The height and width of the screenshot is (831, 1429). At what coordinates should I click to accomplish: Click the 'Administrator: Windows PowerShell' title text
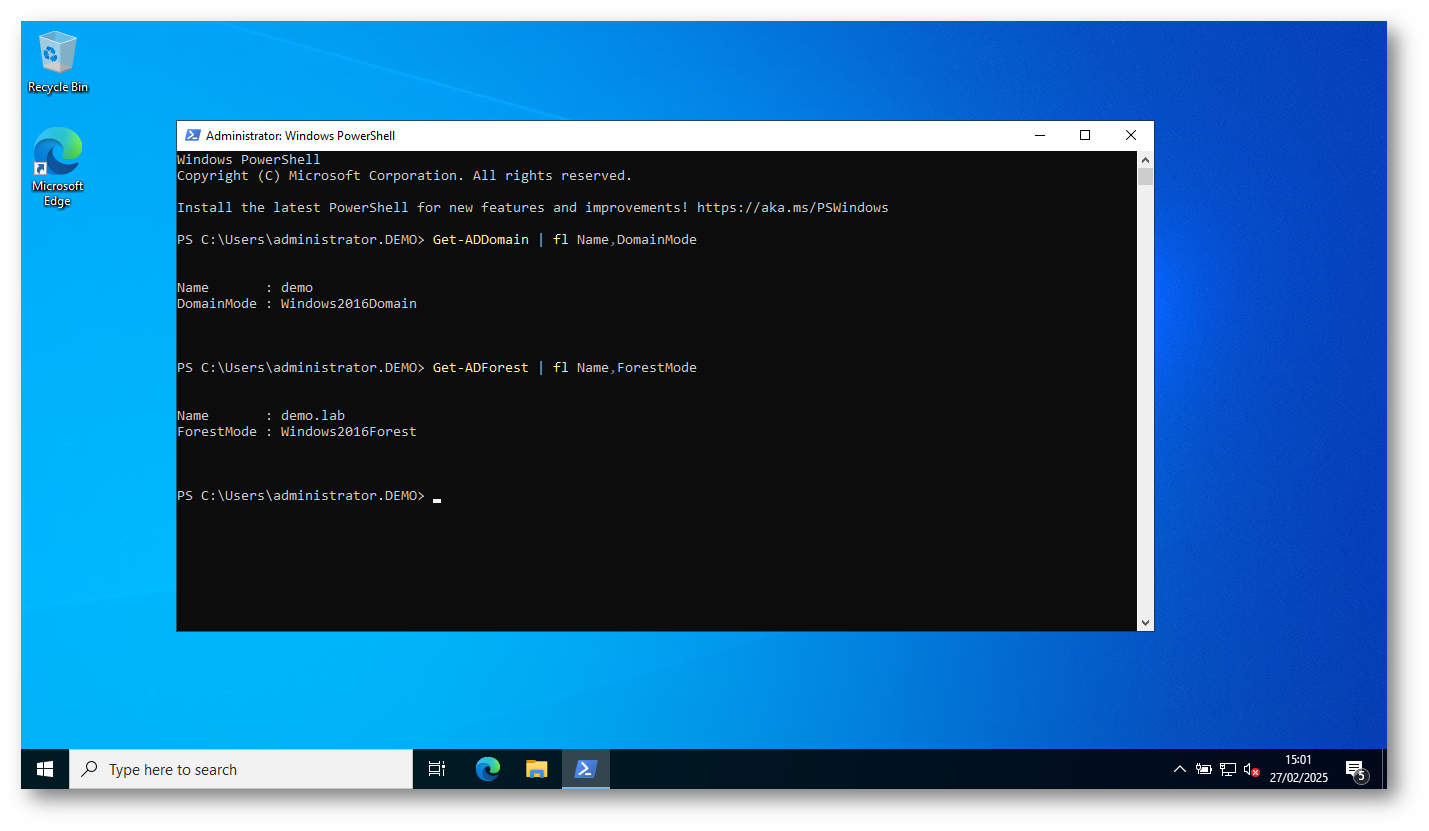click(300, 136)
